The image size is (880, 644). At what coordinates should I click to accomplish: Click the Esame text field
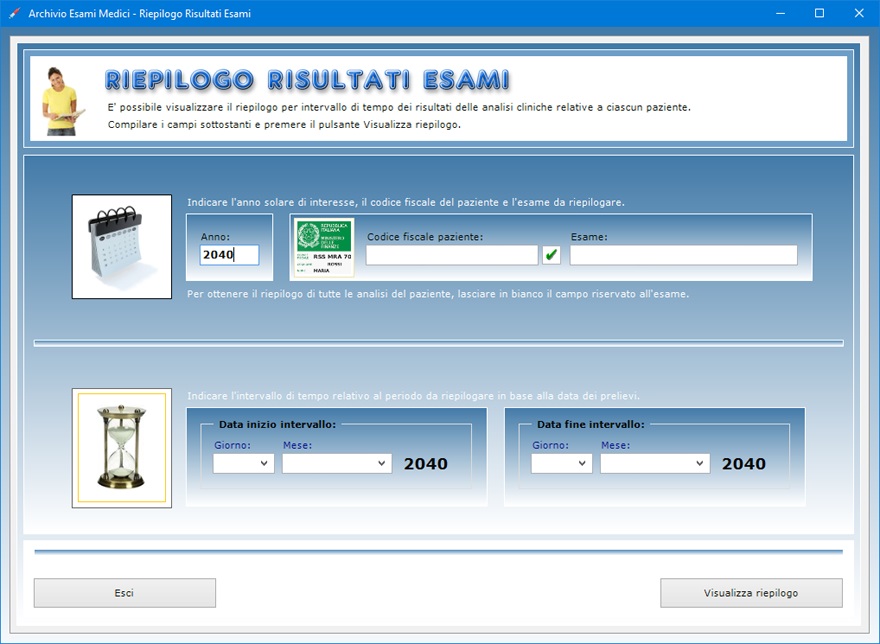click(683, 255)
